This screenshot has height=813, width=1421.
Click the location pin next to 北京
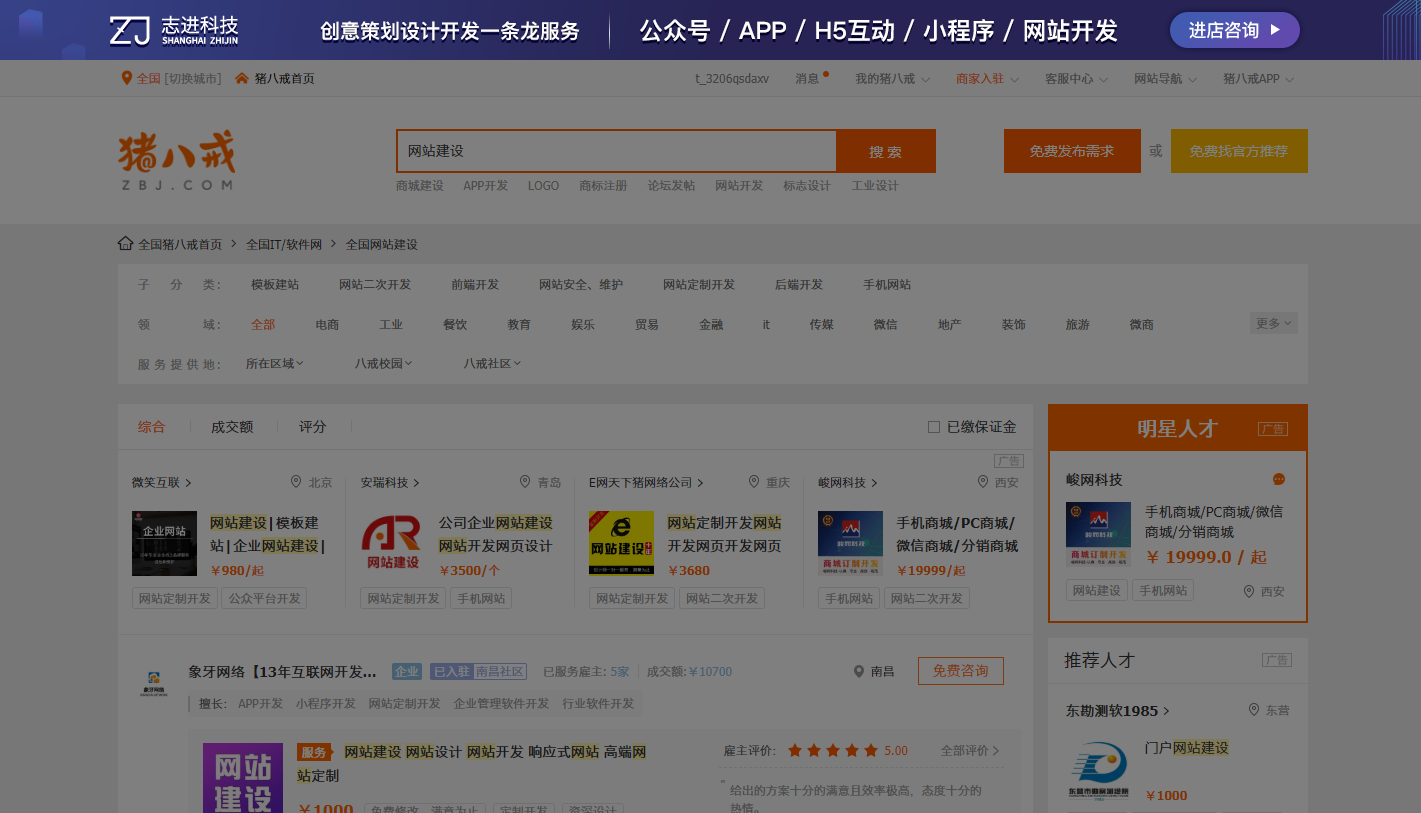point(296,482)
